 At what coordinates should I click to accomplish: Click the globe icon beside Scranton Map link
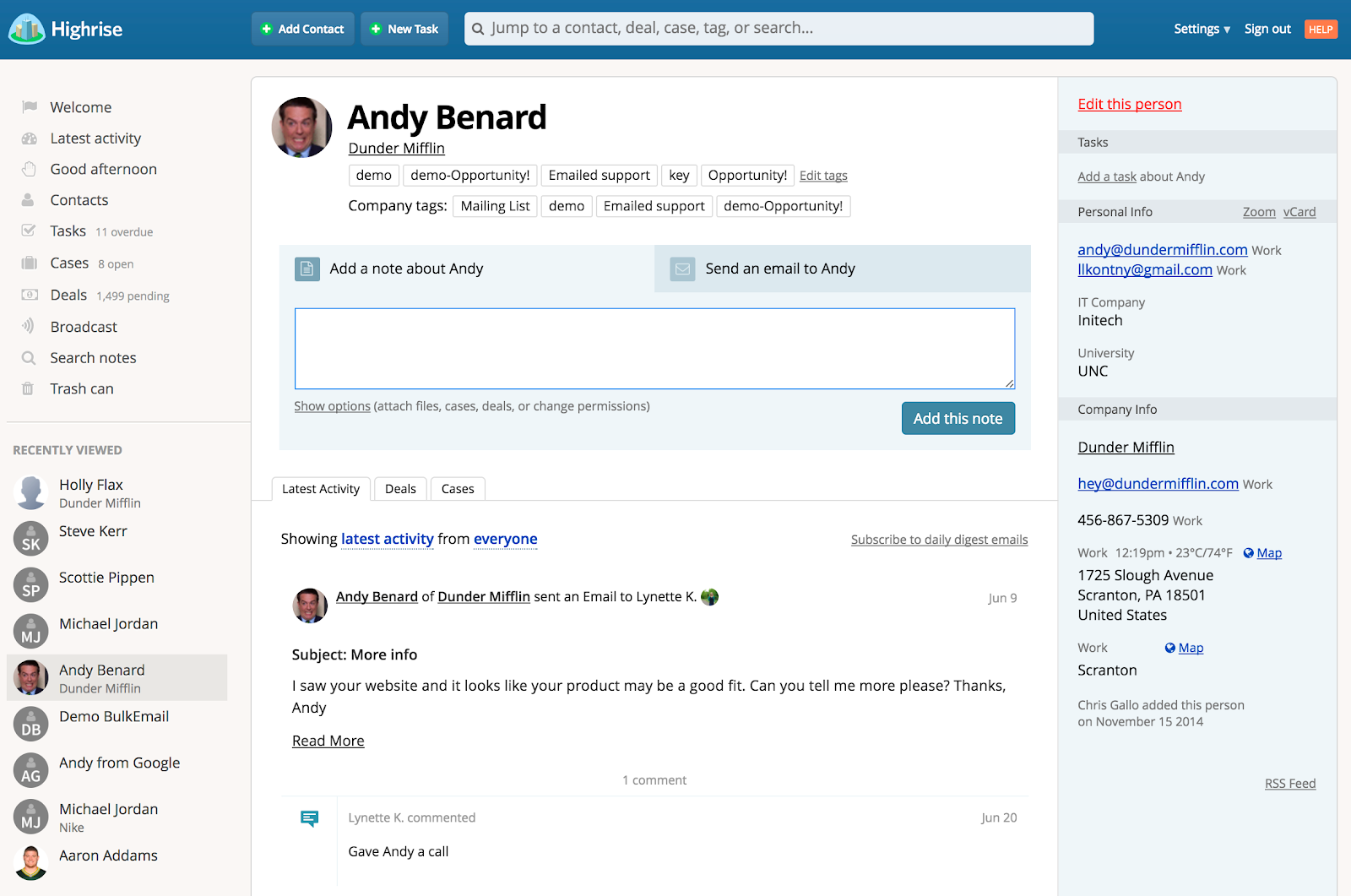pyautogui.click(x=1170, y=648)
